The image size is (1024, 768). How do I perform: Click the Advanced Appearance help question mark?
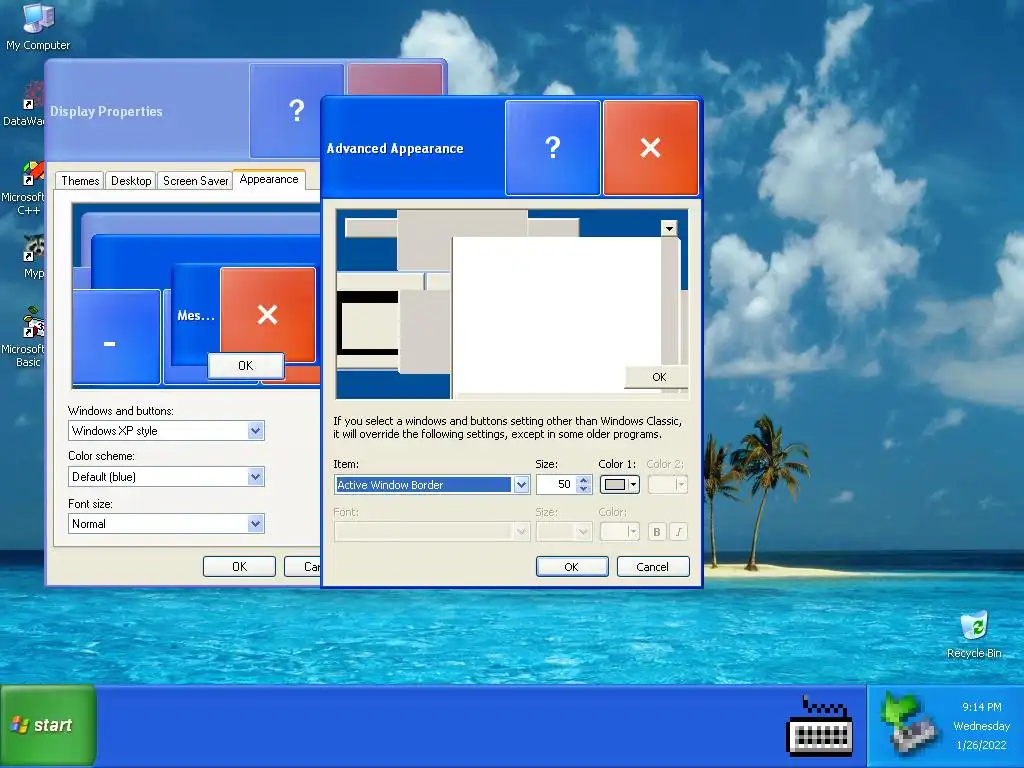[552, 148]
